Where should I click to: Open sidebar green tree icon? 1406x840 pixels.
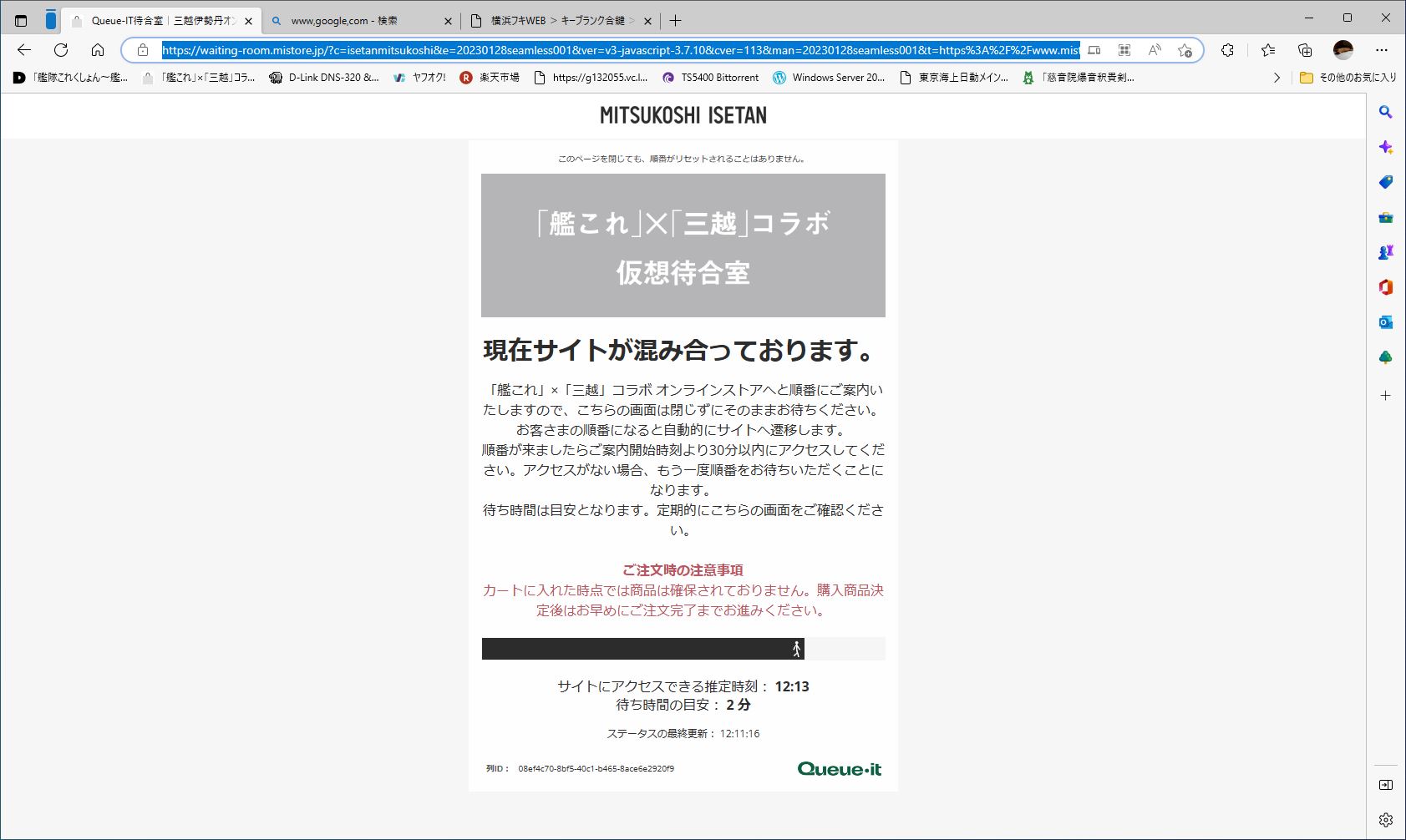(x=1386, y=357)
